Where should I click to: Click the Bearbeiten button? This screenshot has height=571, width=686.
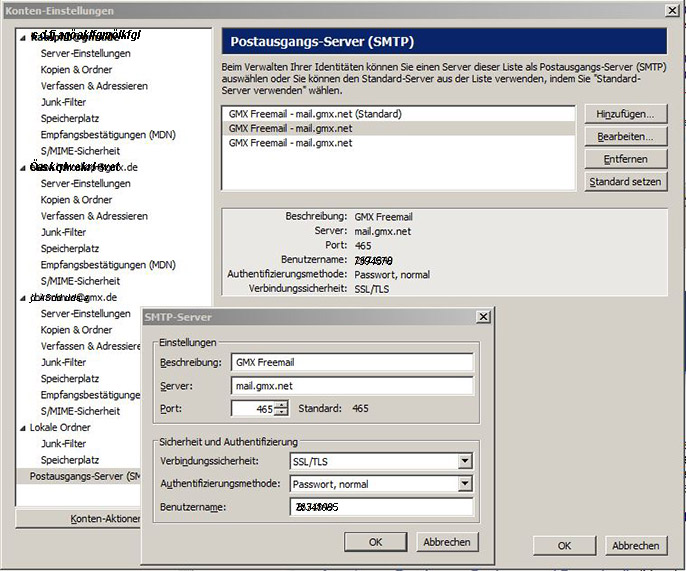625,137
